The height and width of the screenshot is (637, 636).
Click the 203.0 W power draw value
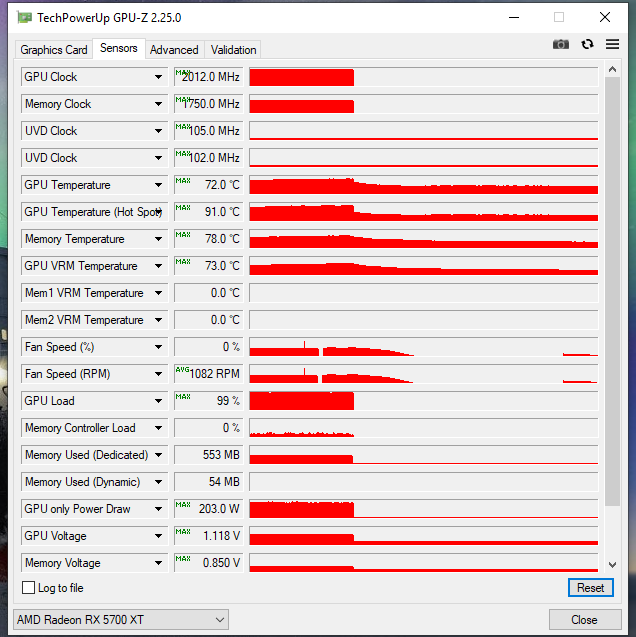208,509
